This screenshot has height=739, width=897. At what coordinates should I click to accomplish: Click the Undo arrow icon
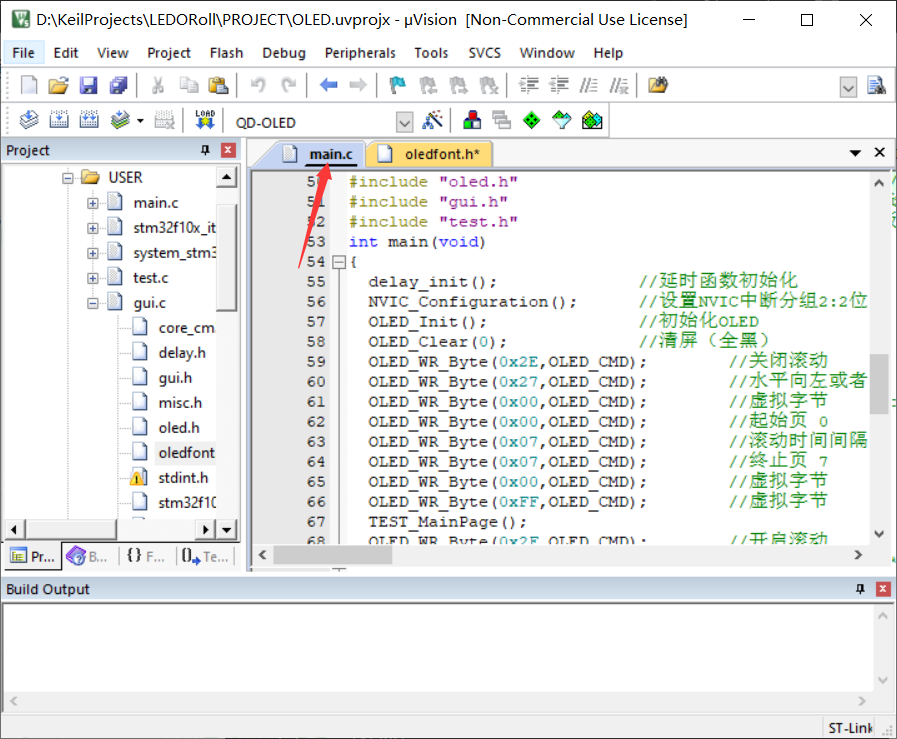click(258, 85)
